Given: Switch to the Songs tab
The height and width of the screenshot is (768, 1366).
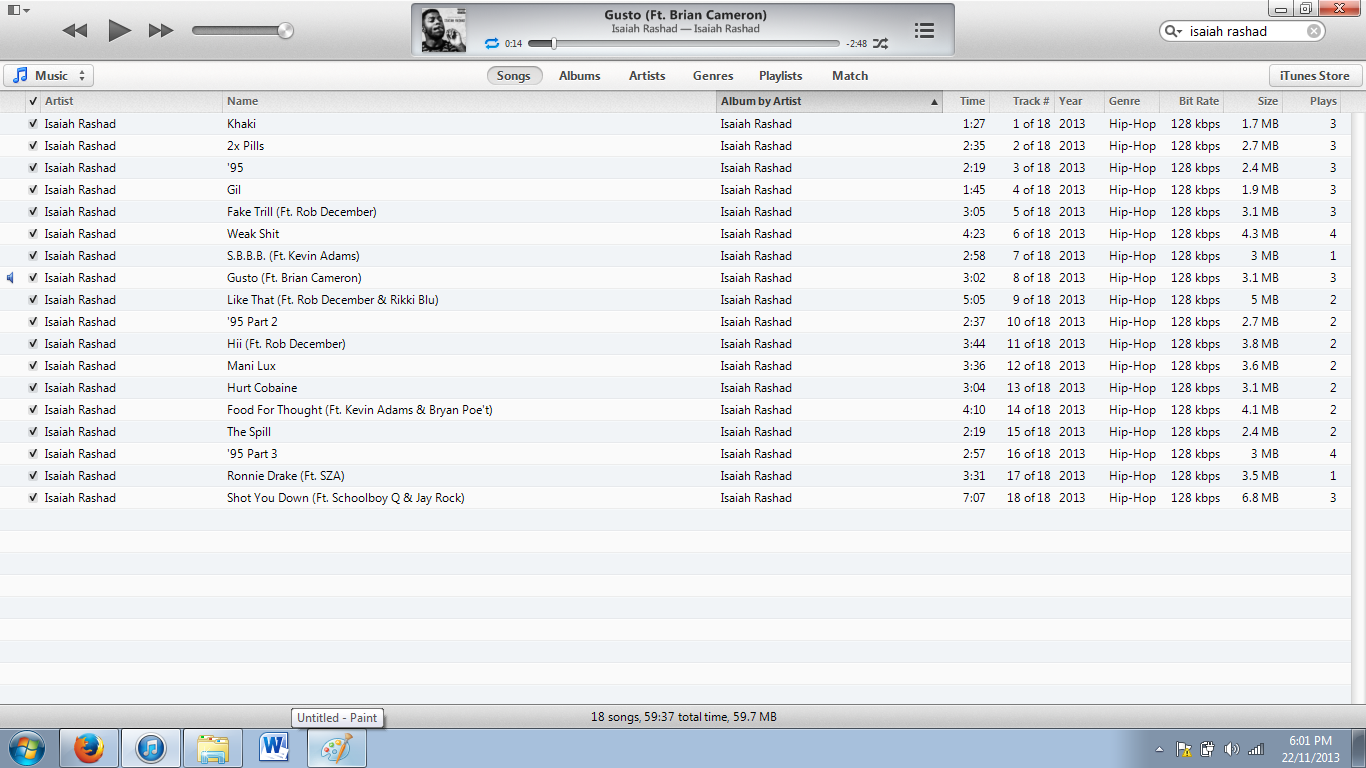Looking at the screenshot, I should coord(514,76).
